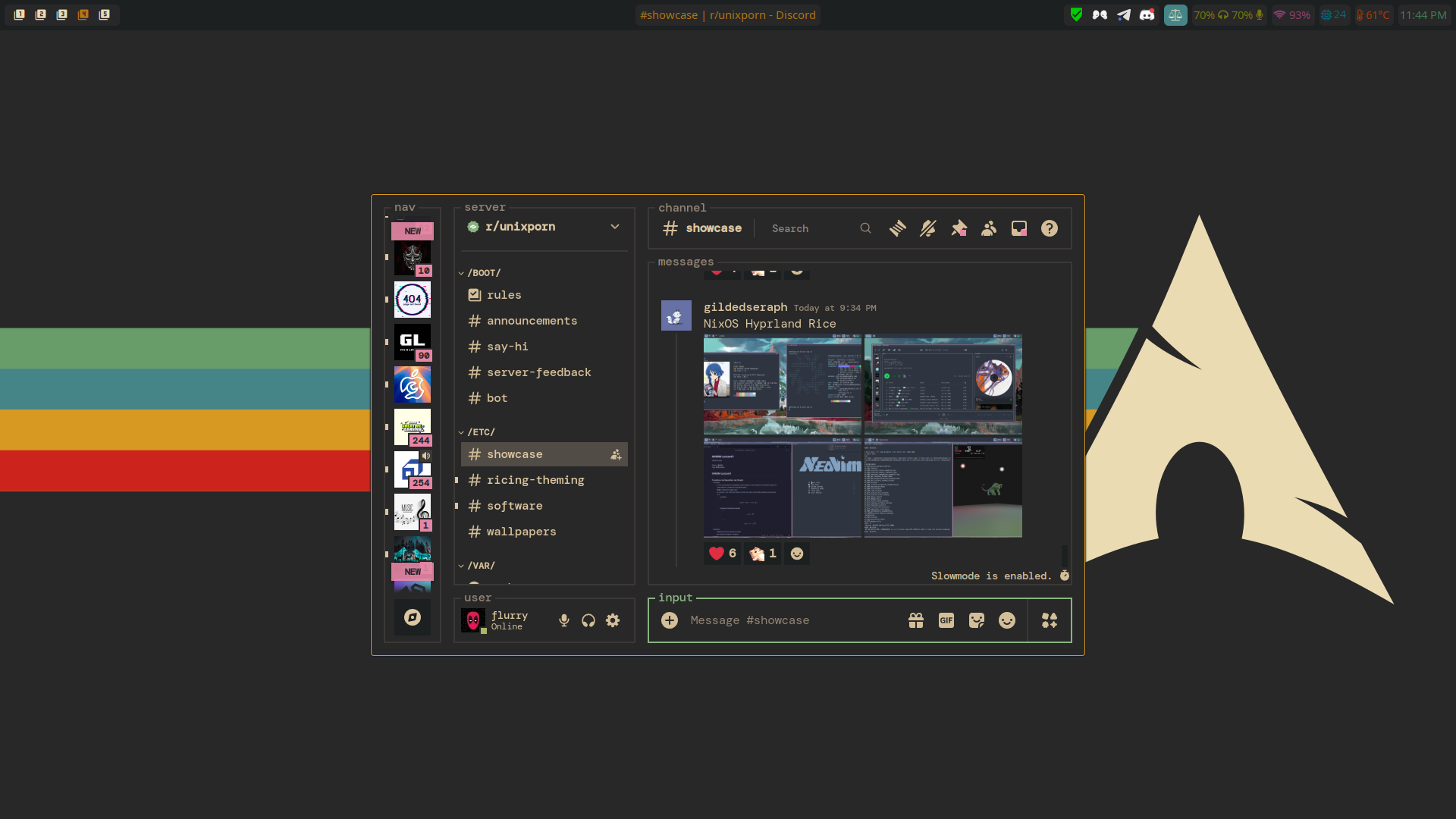The height and width of the screenshot is (819, 1456).
Task: Mute the microphone
Action: [x=564, y=620]
